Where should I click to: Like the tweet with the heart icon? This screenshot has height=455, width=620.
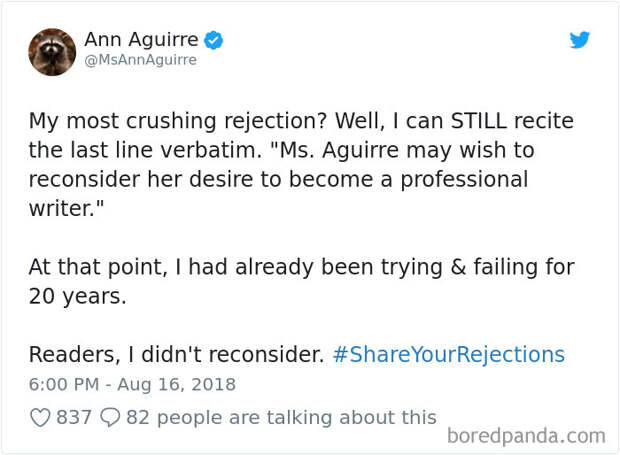(40, 417)
